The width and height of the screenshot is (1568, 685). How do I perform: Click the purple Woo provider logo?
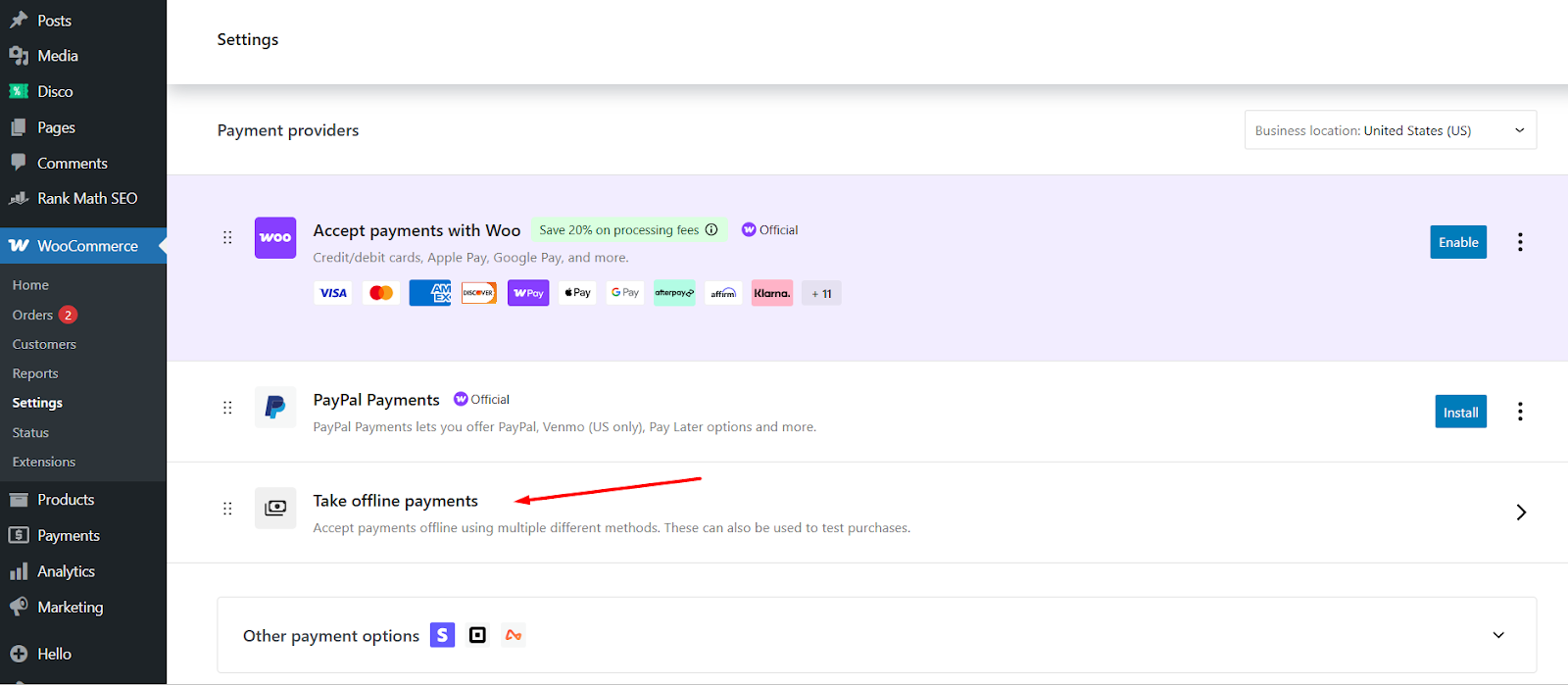[x=275, y=238]
